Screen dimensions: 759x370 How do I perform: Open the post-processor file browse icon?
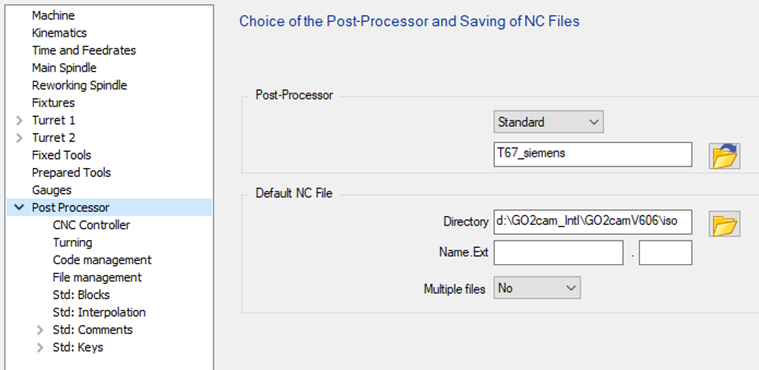tap(724, 155)
